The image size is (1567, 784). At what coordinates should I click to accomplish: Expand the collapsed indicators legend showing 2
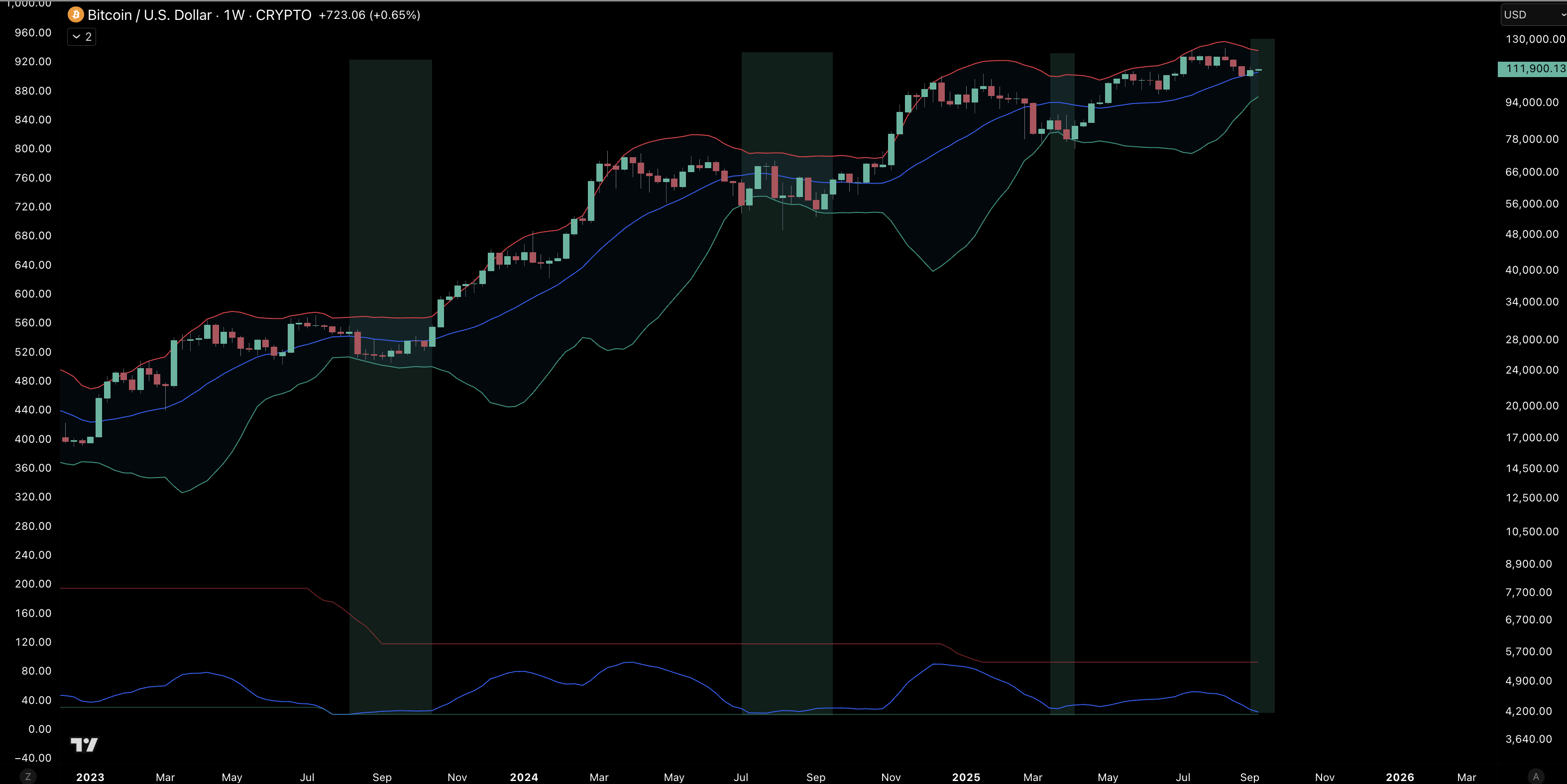[x=82, y=37]
